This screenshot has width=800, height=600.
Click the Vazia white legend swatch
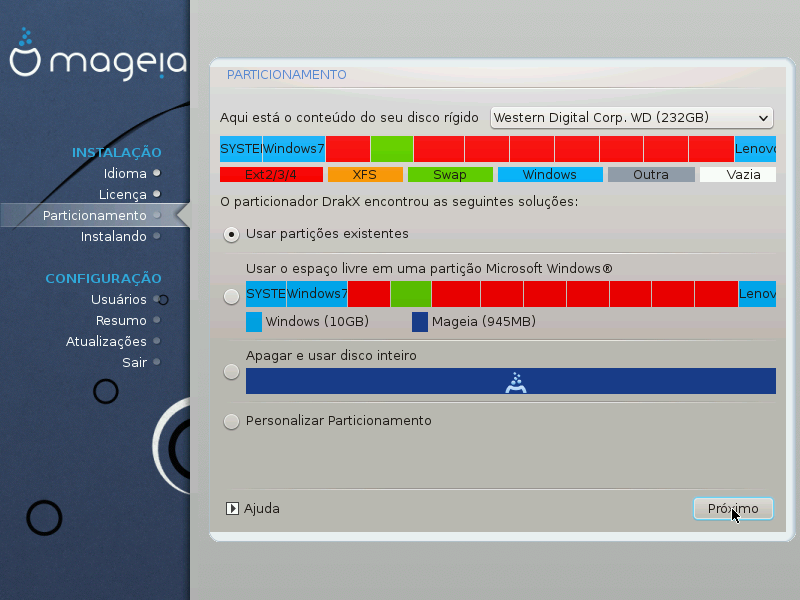tap(738, 174)
